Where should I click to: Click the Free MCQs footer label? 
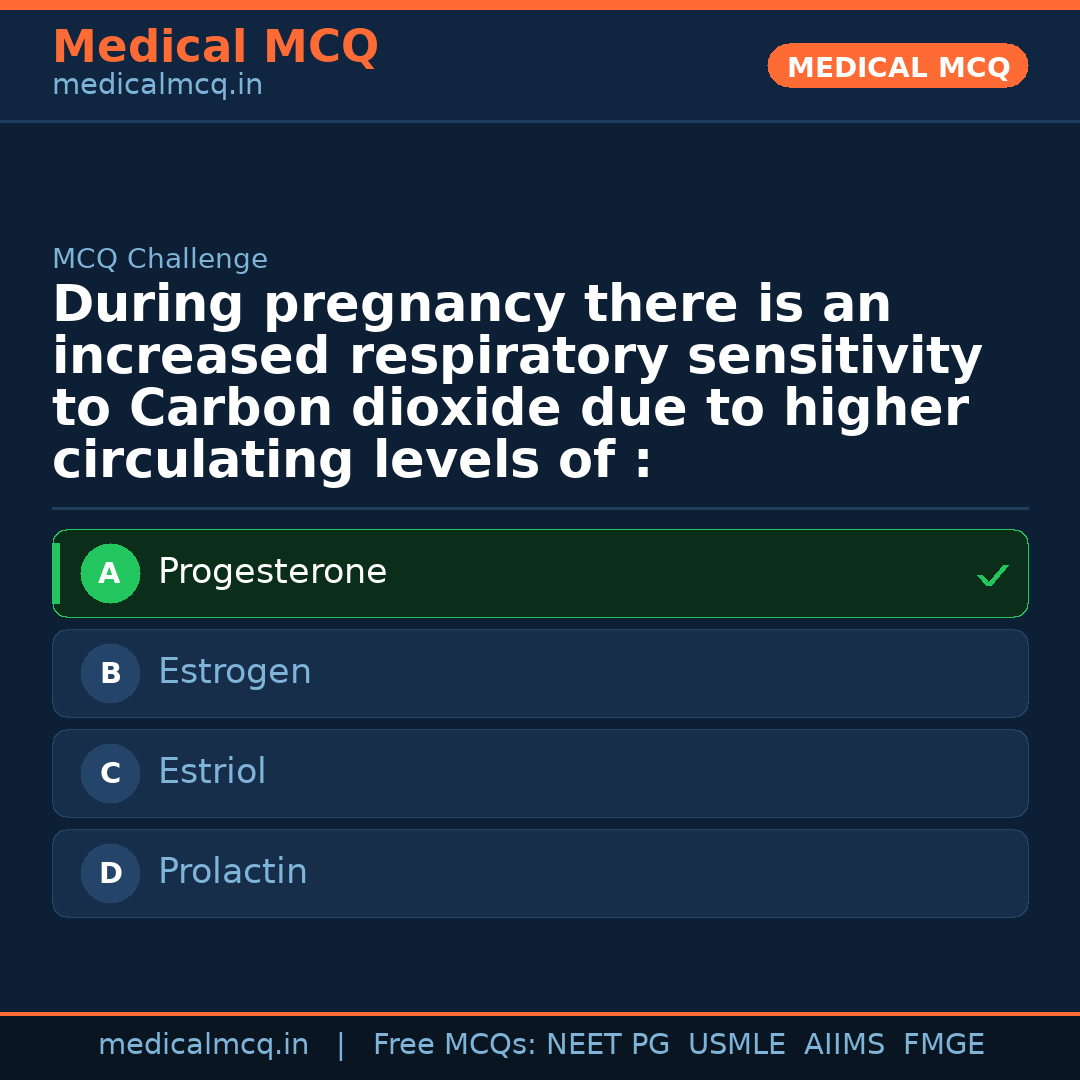coord(455,1045)
